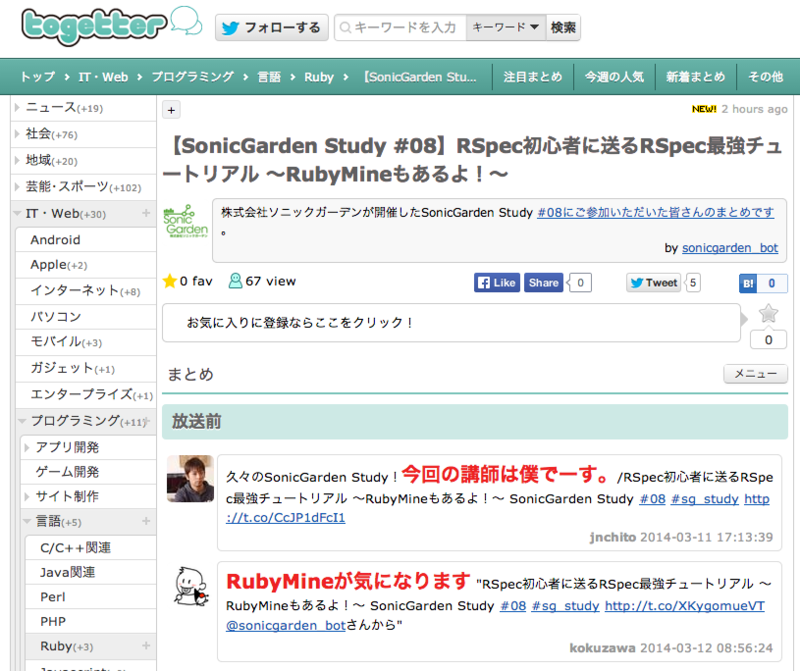Open 言語 breadcrumb link
Viewport: 800px width, 671px height.
point(269,77)
